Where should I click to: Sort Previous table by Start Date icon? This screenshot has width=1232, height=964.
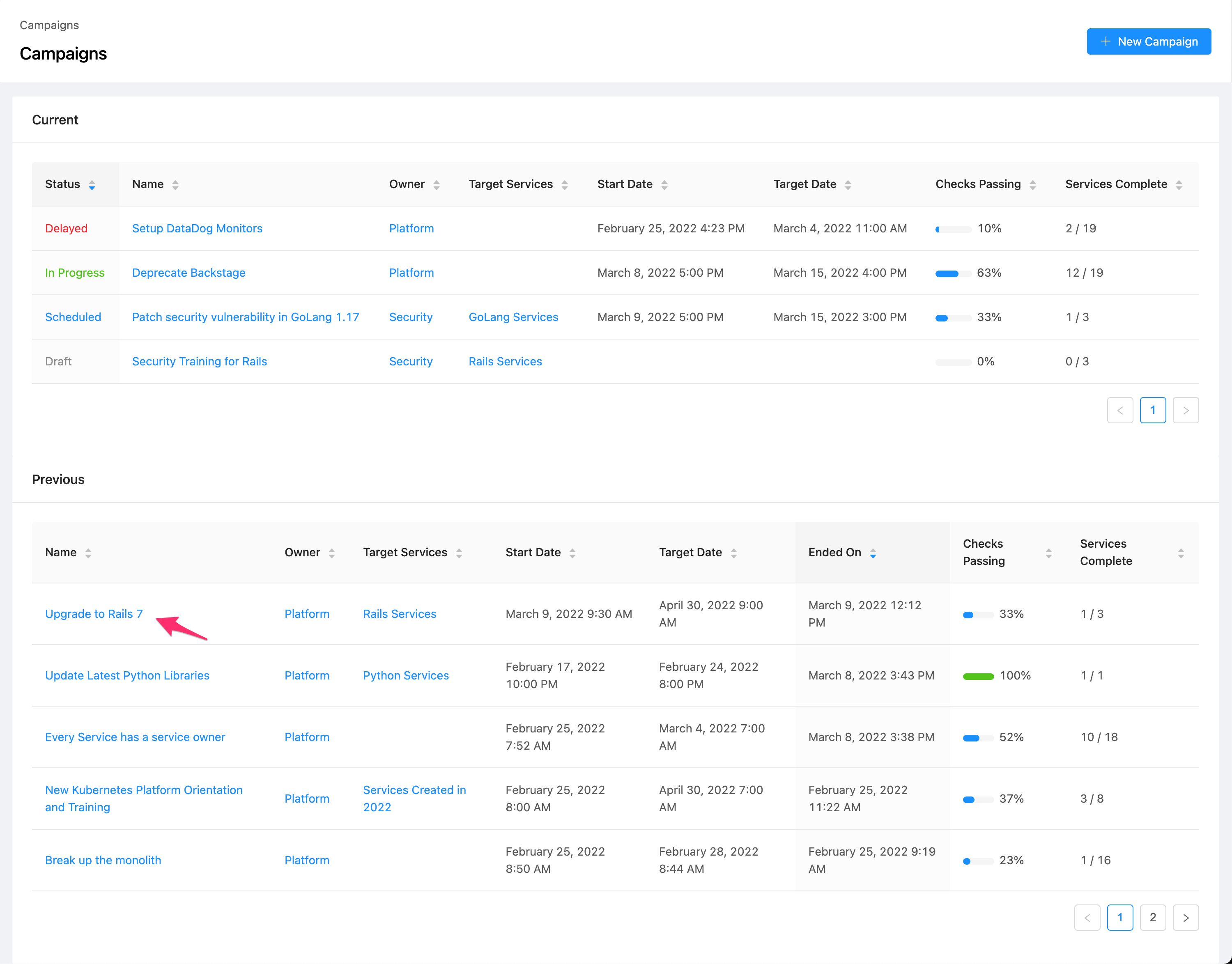[572, 553]
